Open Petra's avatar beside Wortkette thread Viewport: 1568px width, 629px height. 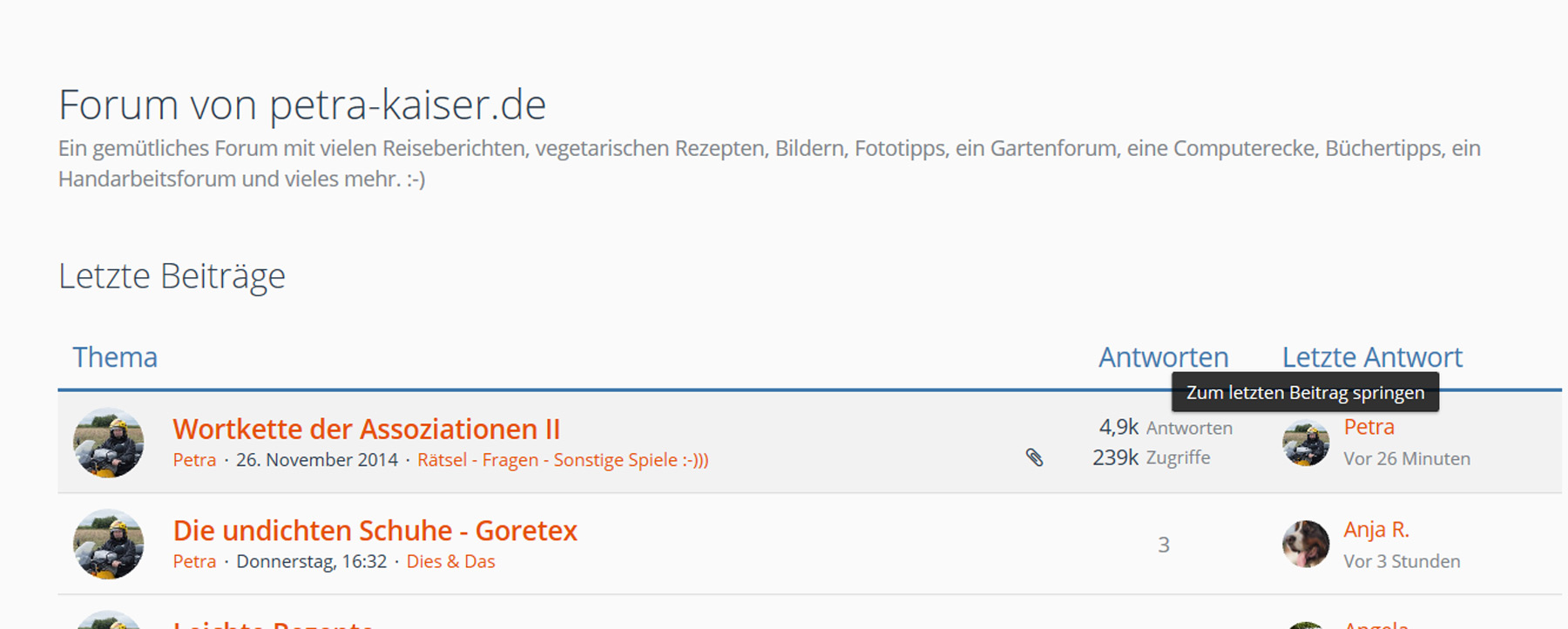click(x=108, y=443)
